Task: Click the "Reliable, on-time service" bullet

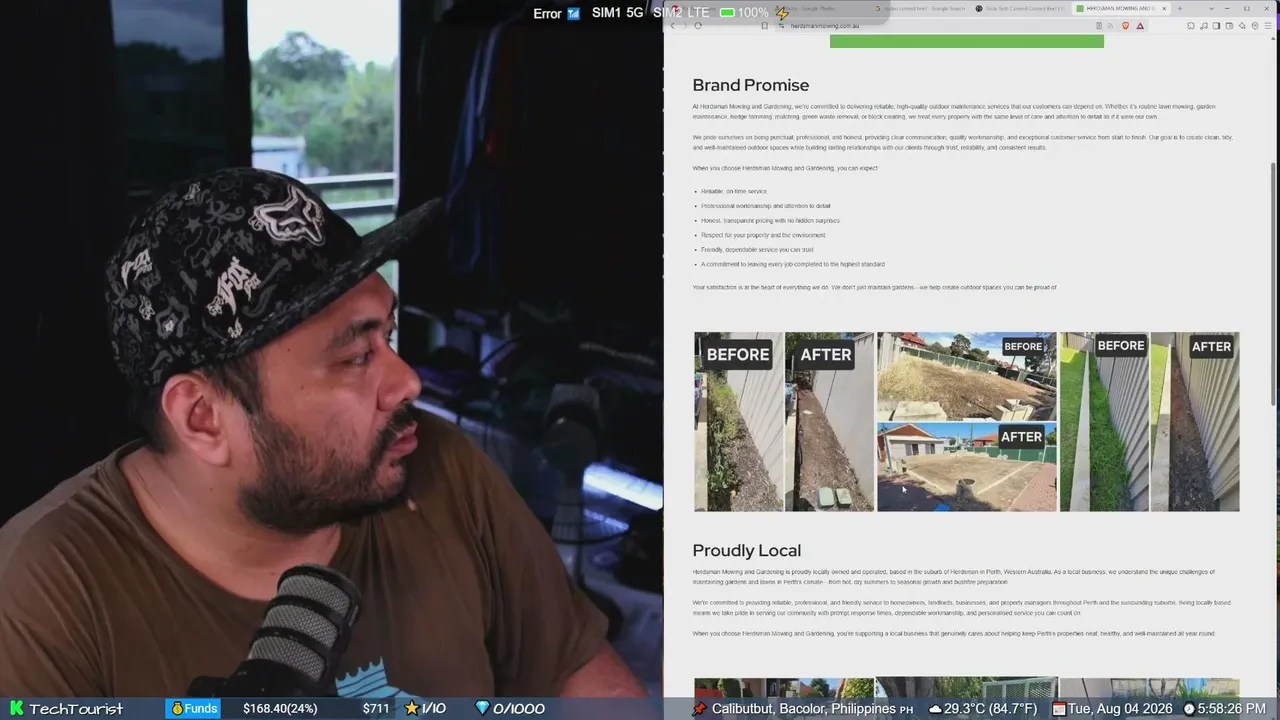Action: pos(734,191)
